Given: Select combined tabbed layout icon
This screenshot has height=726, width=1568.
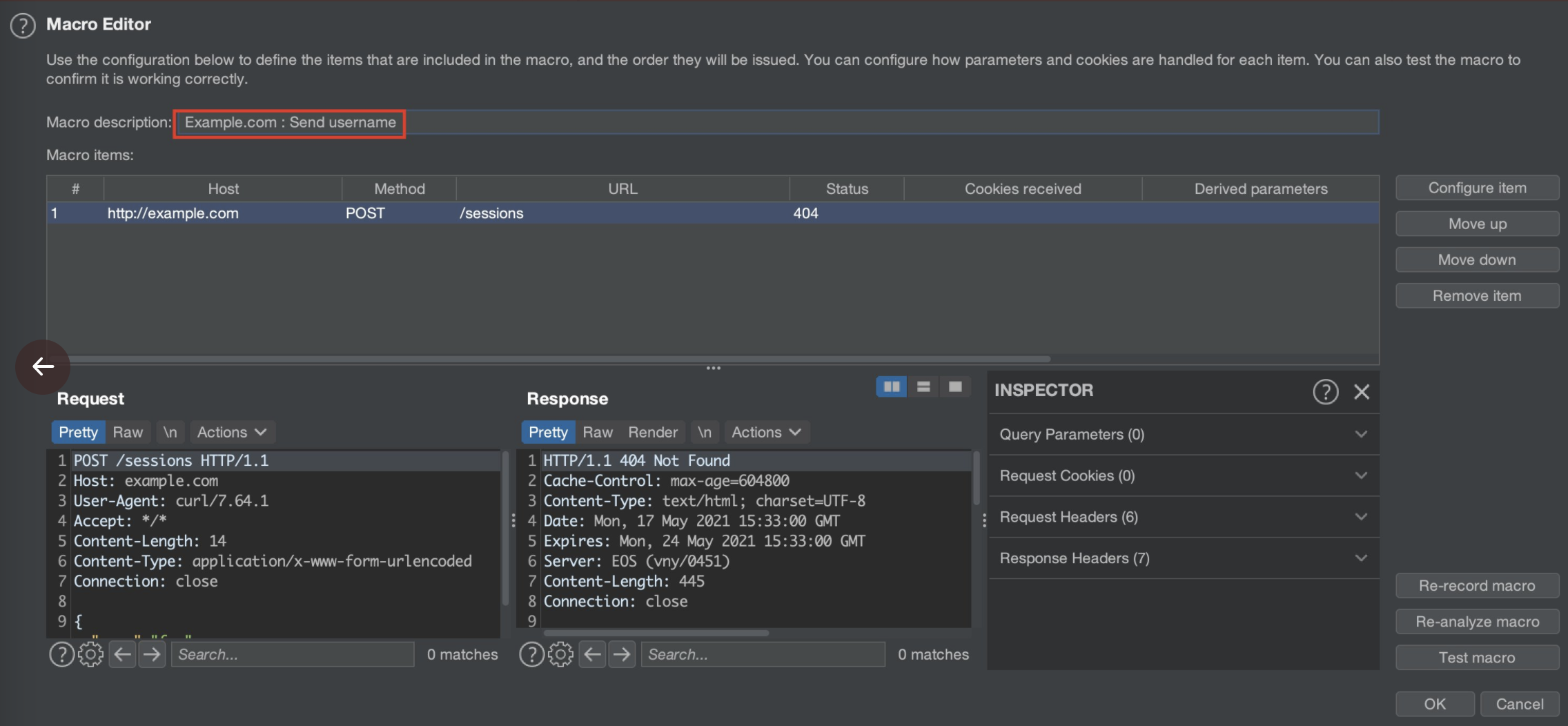Looking at the screenshot, I should tap(955, 386).
